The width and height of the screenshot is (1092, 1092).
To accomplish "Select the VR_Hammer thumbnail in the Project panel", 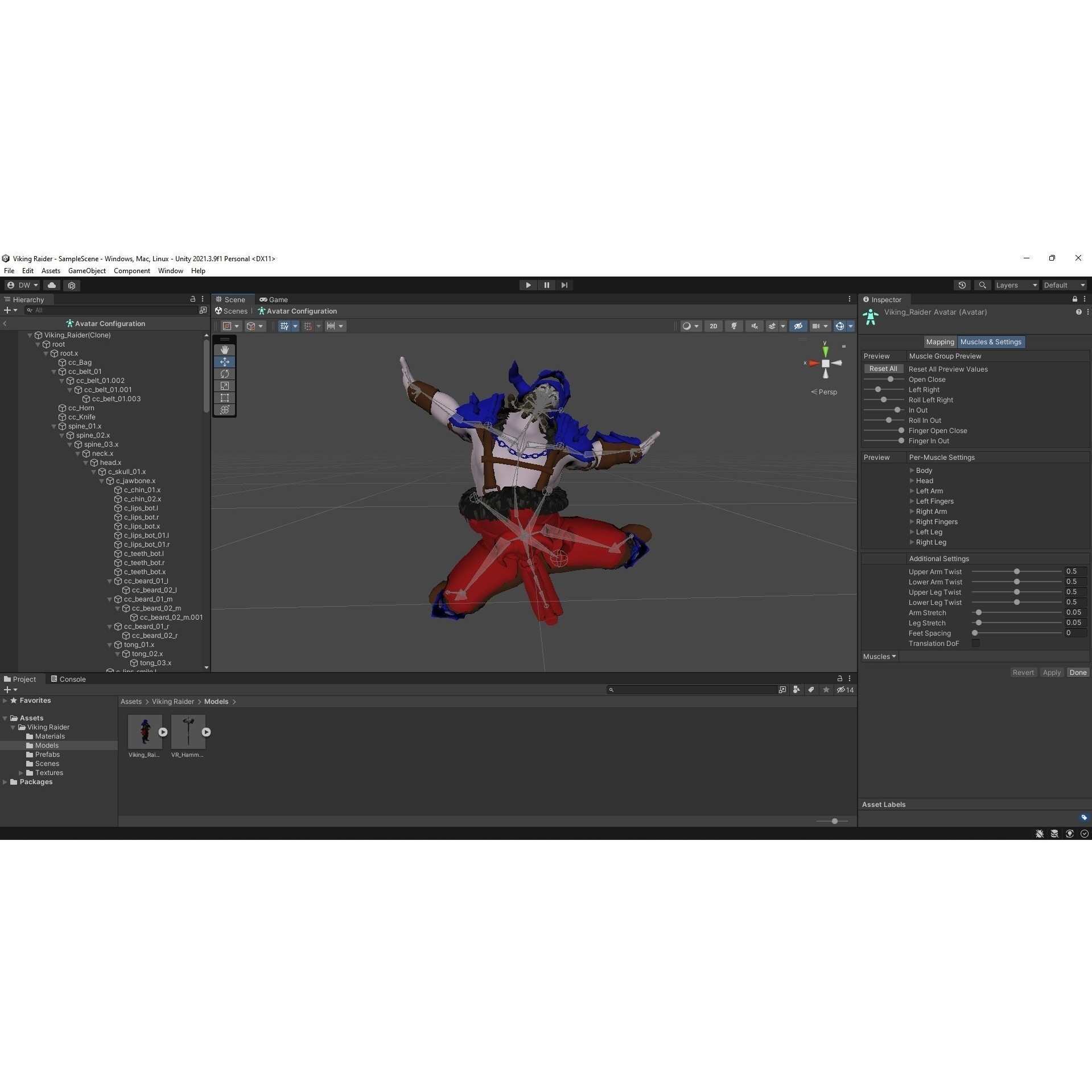I will 188,731.
